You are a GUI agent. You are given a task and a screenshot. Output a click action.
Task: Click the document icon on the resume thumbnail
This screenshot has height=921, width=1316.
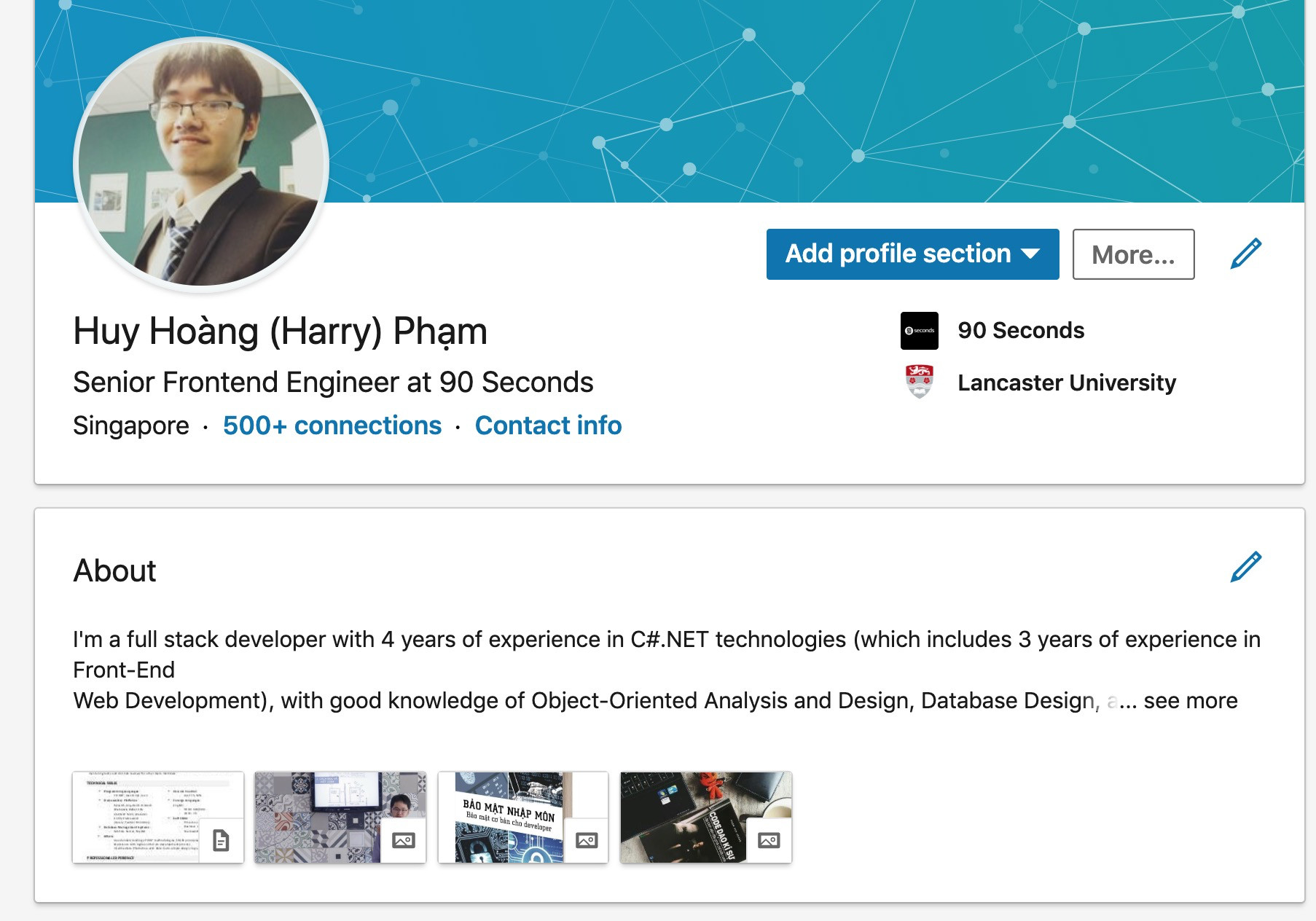221,841
